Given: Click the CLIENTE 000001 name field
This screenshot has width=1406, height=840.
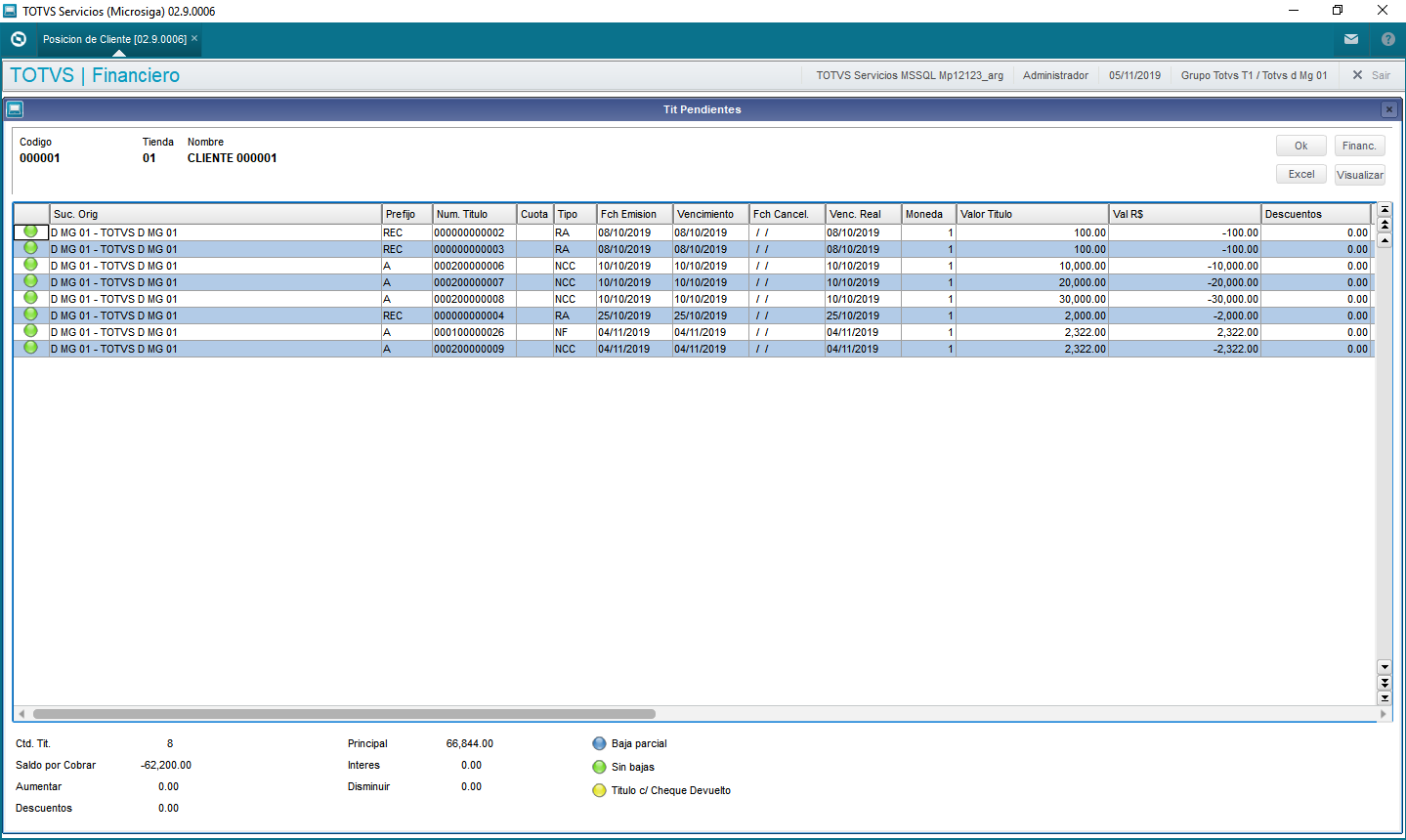Looking at the screenshot, I should point(232,157).
